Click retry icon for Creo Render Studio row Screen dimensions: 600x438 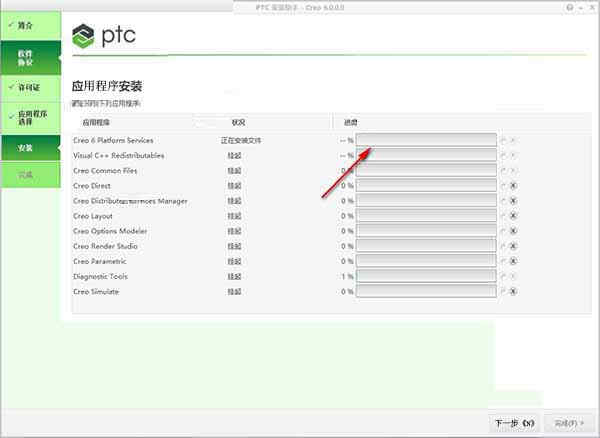click(504, 246)
